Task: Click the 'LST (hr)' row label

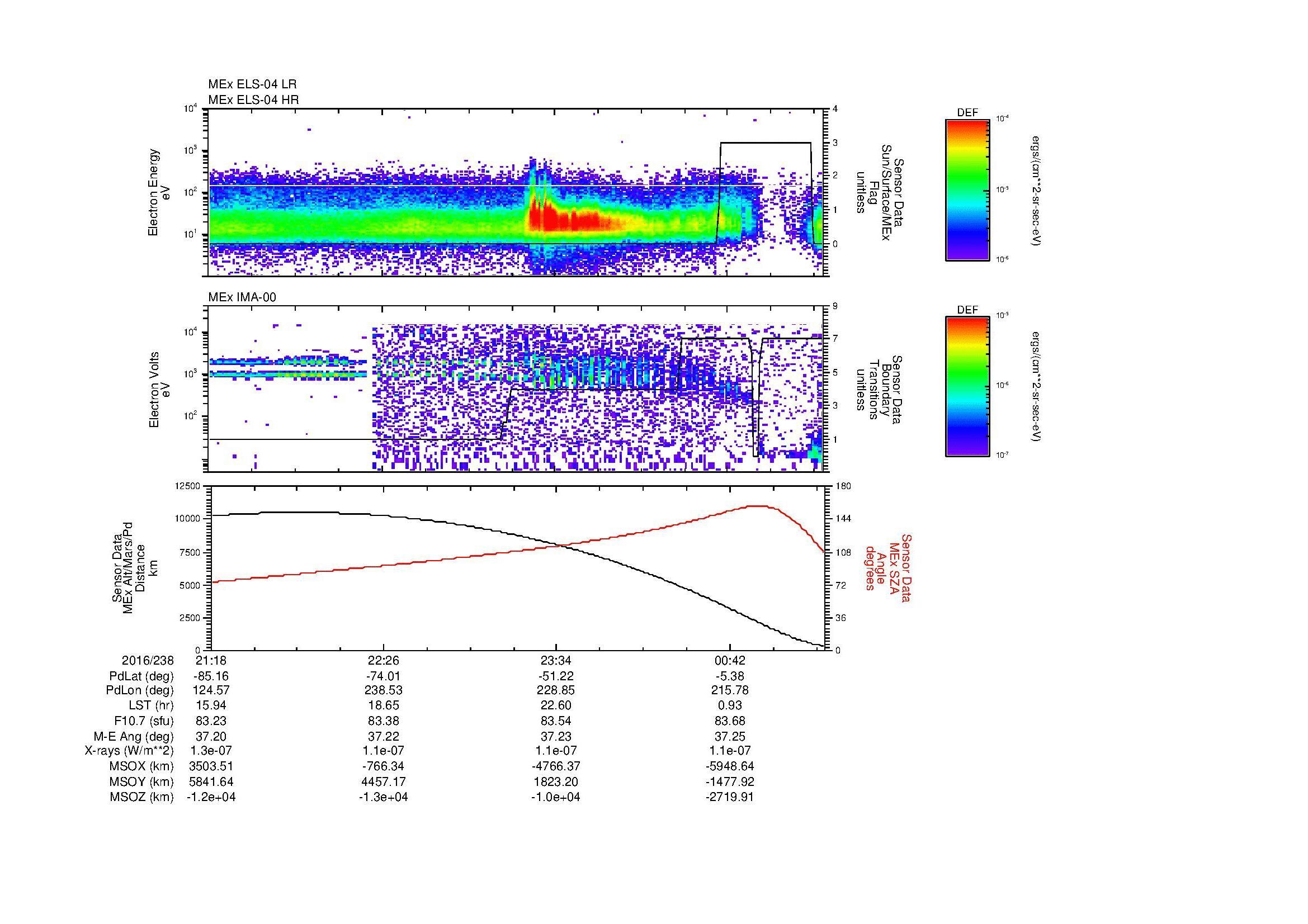Action: (x=152, y=705)
